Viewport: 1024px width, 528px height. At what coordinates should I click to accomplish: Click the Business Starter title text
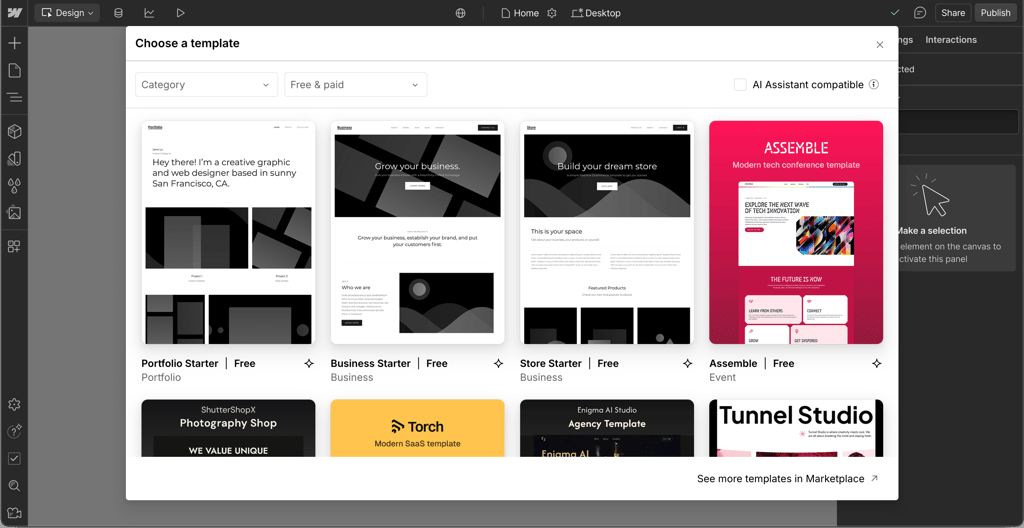coord(370,363)
